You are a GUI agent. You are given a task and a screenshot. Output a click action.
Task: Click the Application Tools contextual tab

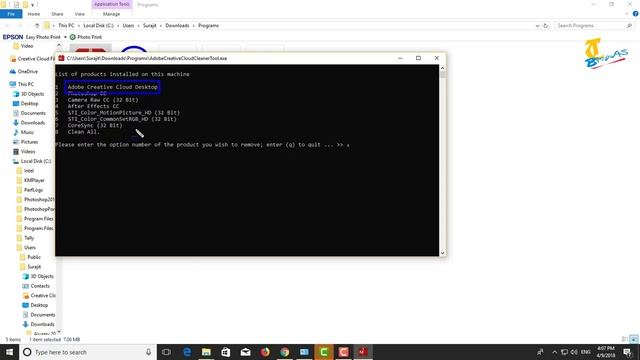[111, 4]
